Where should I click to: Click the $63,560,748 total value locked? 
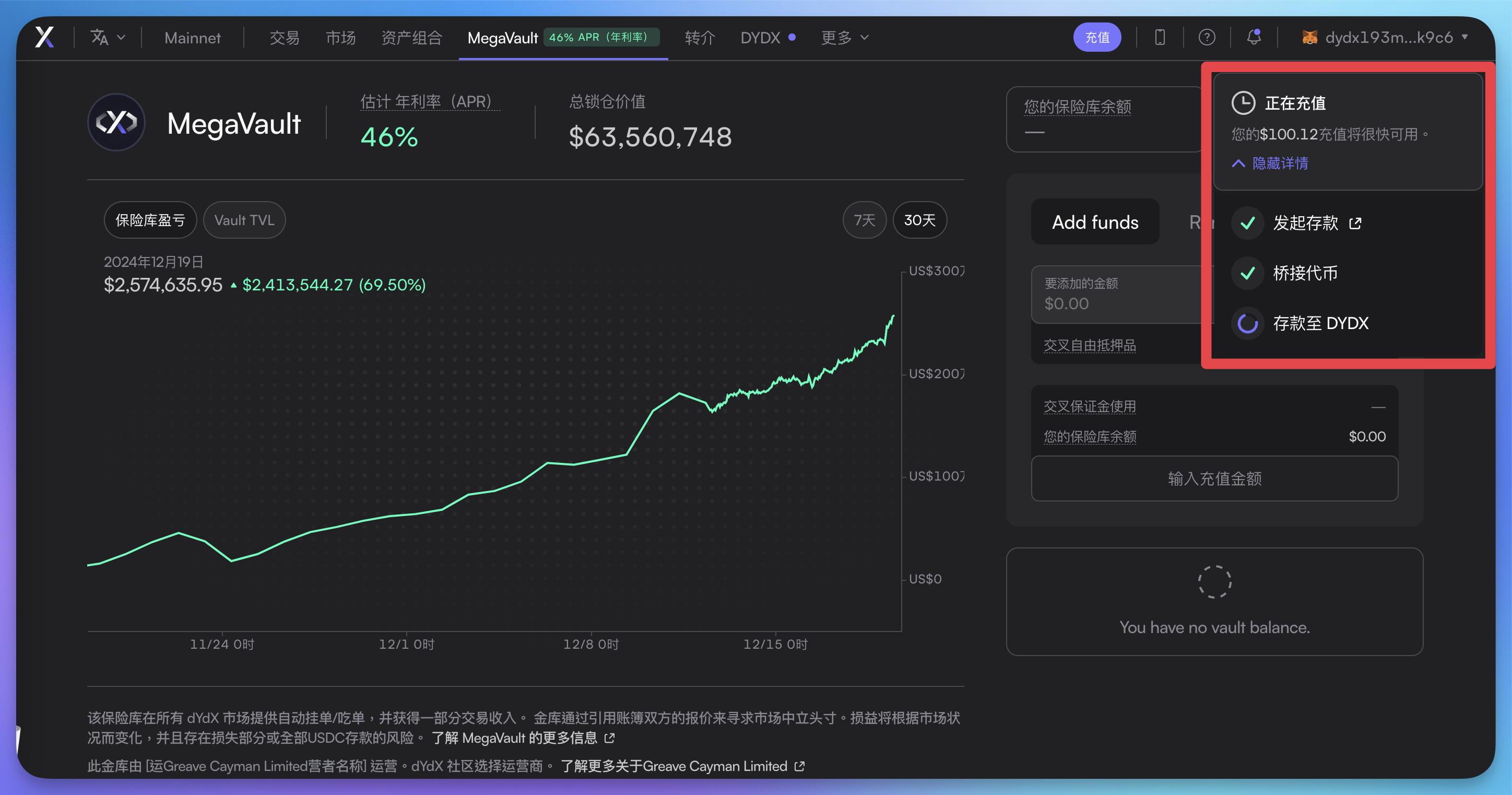(651, 137)
